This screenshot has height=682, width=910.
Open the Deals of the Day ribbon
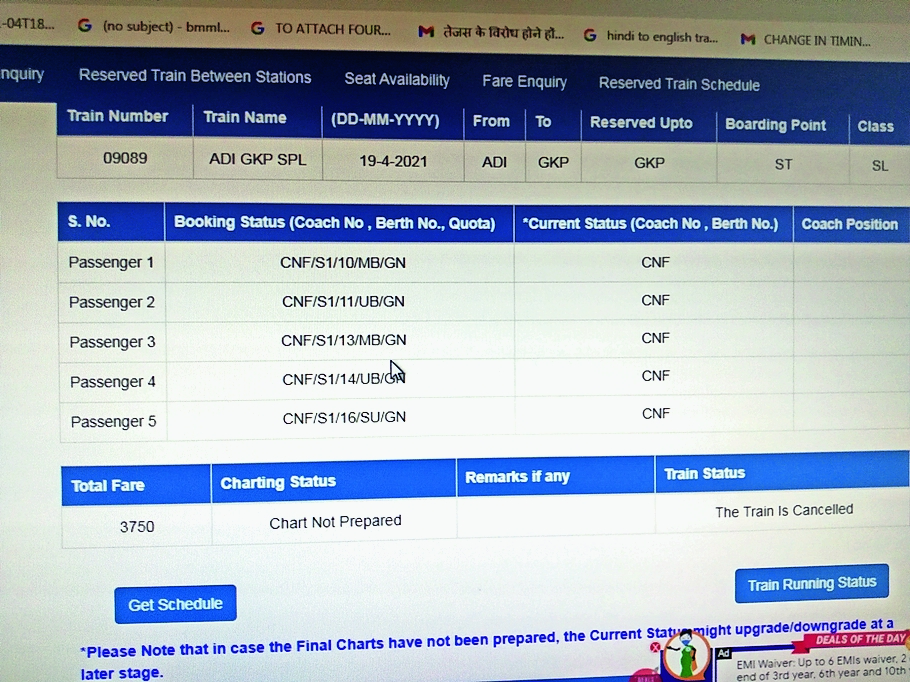pos(858,638)
